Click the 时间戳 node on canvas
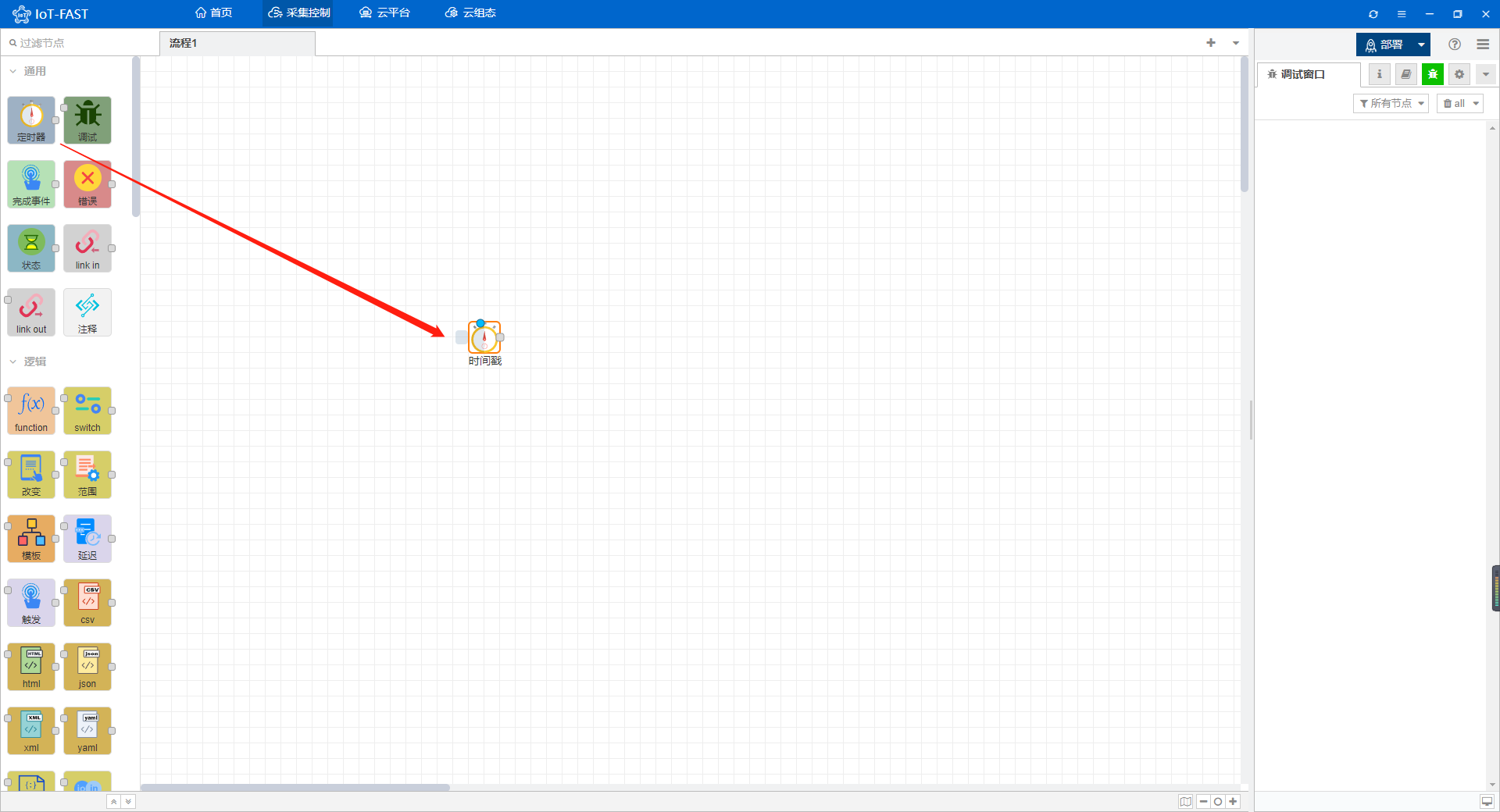This screenshot has width=1500, height=812. pyautogui.click(x=484, y=338)
